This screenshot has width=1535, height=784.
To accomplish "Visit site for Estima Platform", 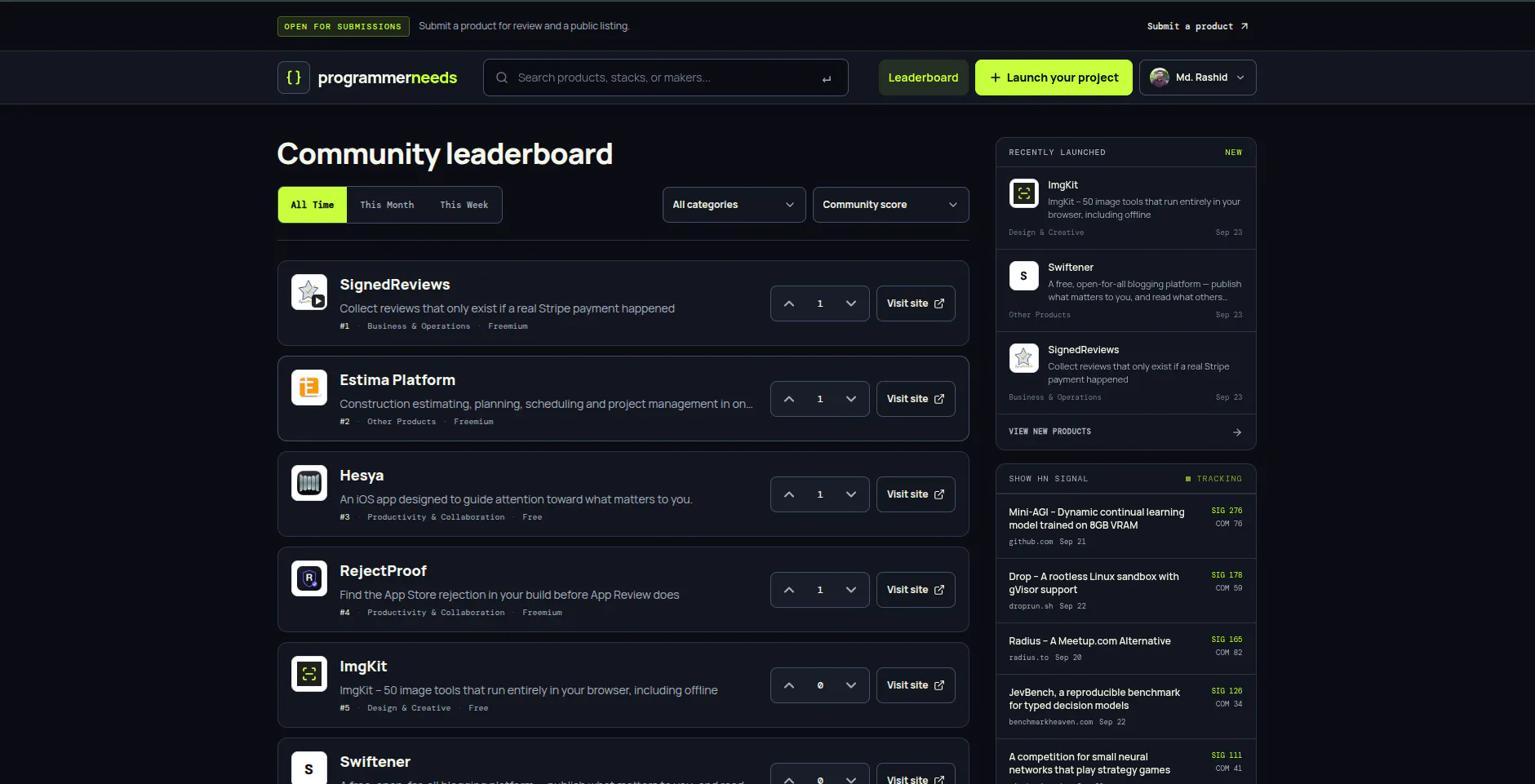I will click(x=916, y=399).
